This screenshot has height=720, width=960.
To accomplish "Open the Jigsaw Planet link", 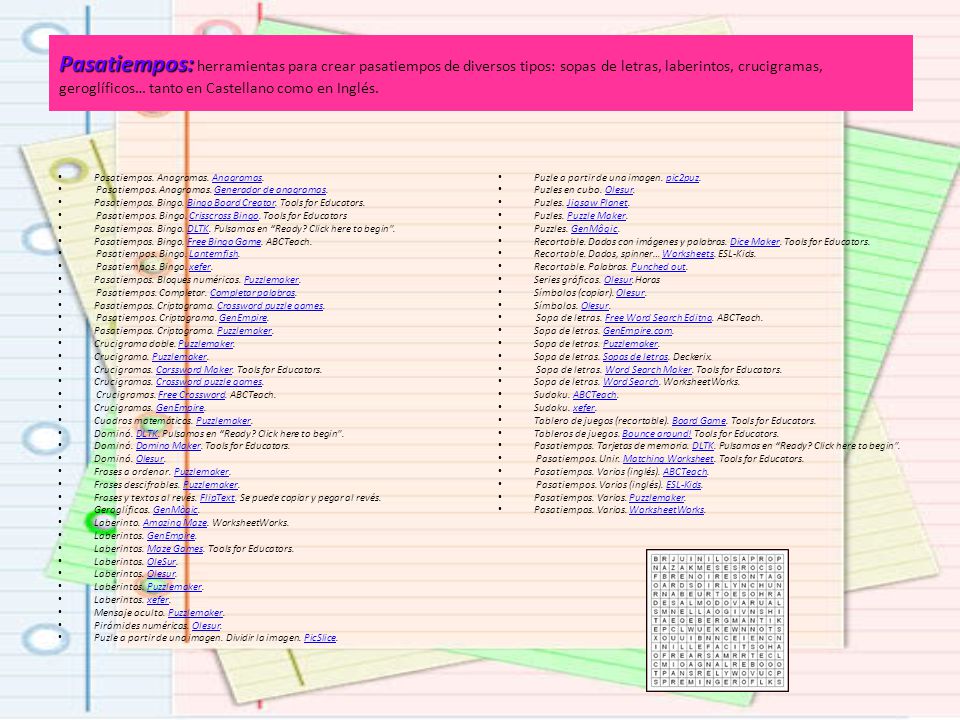I will point(597,203).
